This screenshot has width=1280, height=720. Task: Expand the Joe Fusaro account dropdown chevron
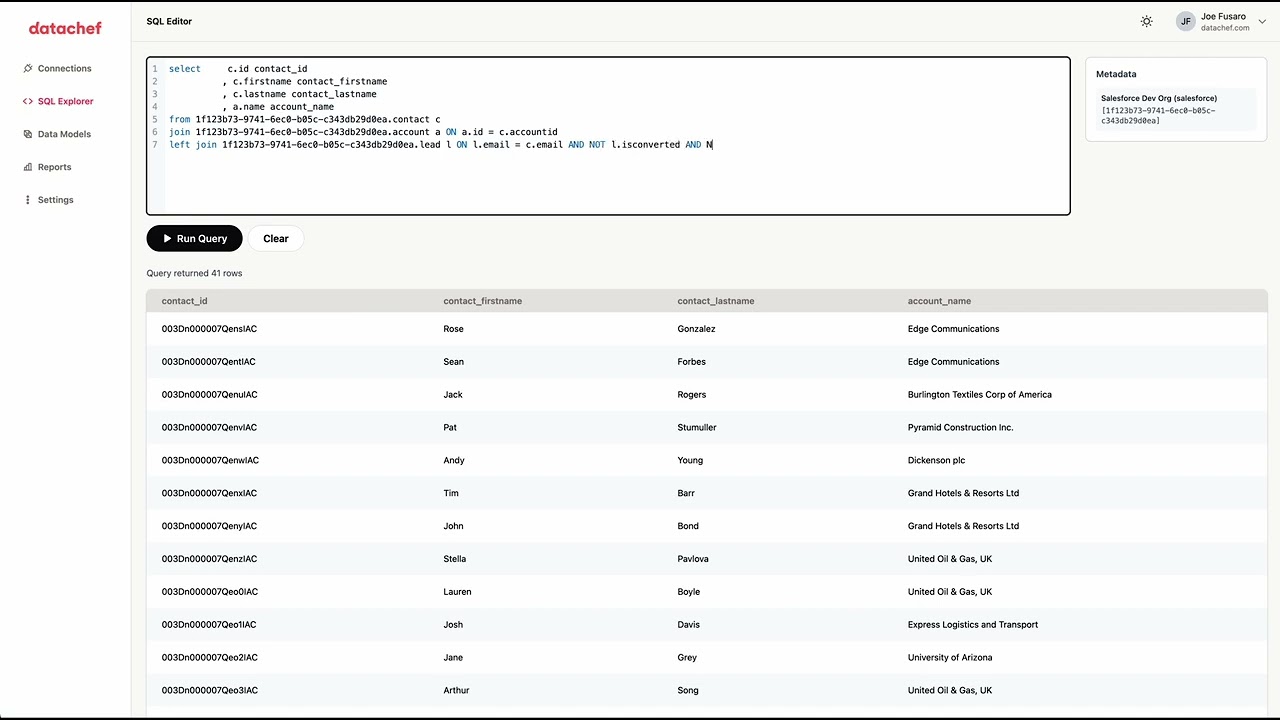[x=1262, y=22]
